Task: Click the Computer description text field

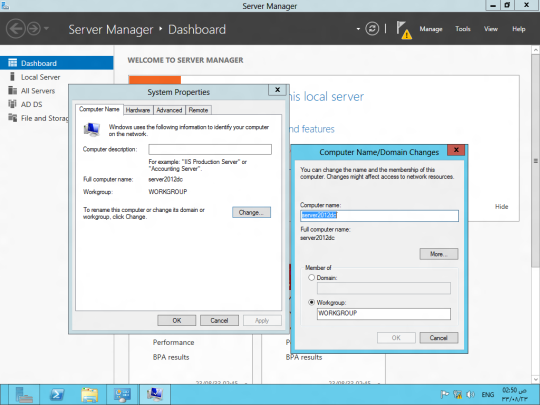Action: [210, 149]
